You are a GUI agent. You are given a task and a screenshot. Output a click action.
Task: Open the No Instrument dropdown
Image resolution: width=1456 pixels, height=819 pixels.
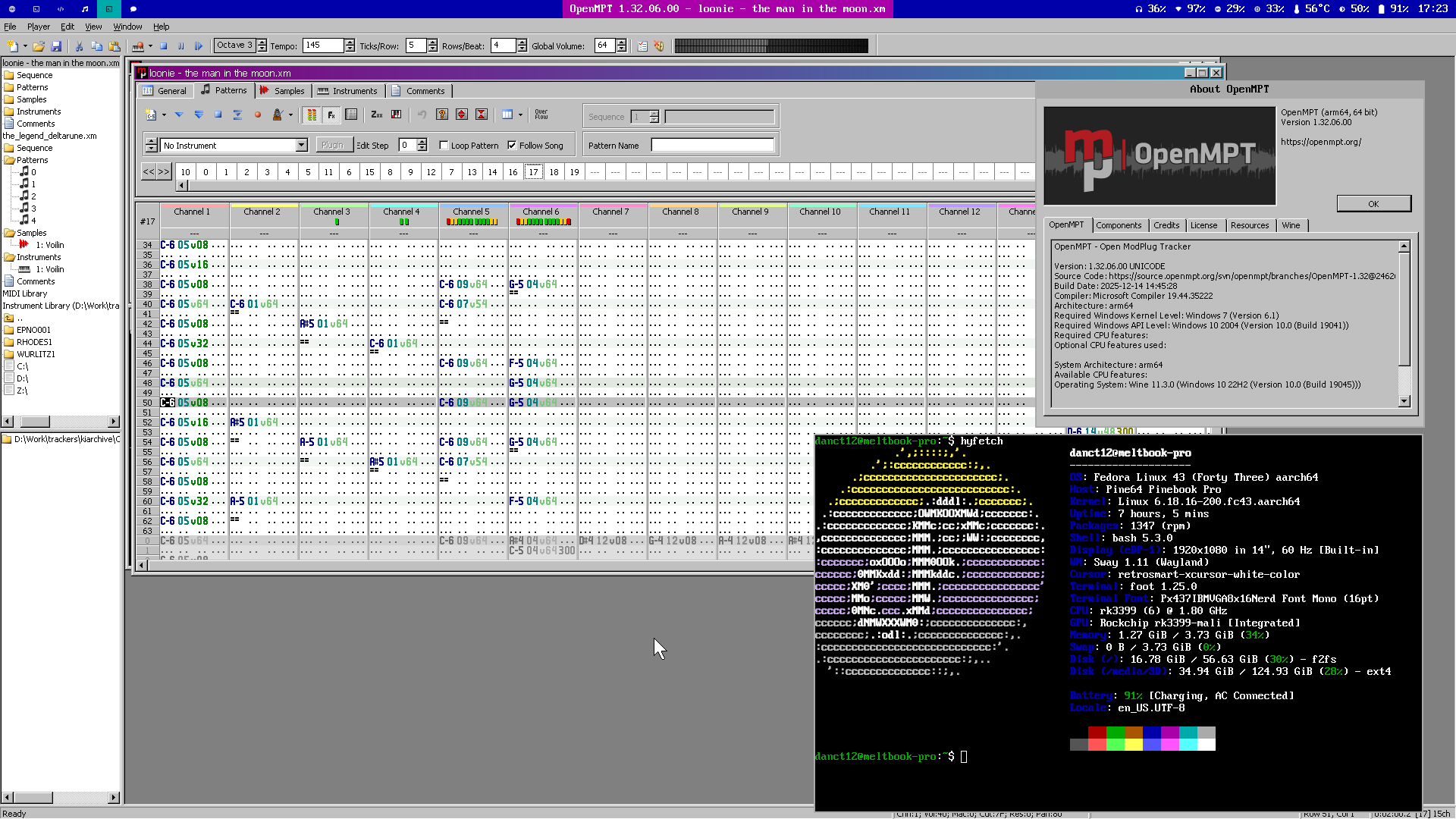pos(301,146)
